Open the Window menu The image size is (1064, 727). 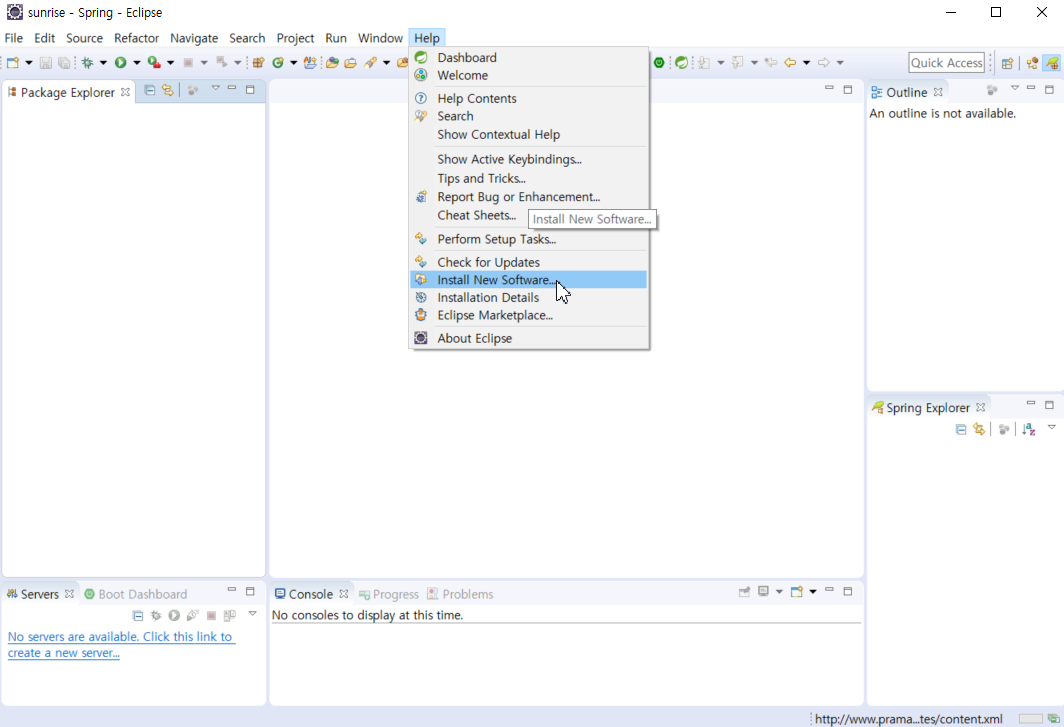pyautogui.click(x=380, y=38)
